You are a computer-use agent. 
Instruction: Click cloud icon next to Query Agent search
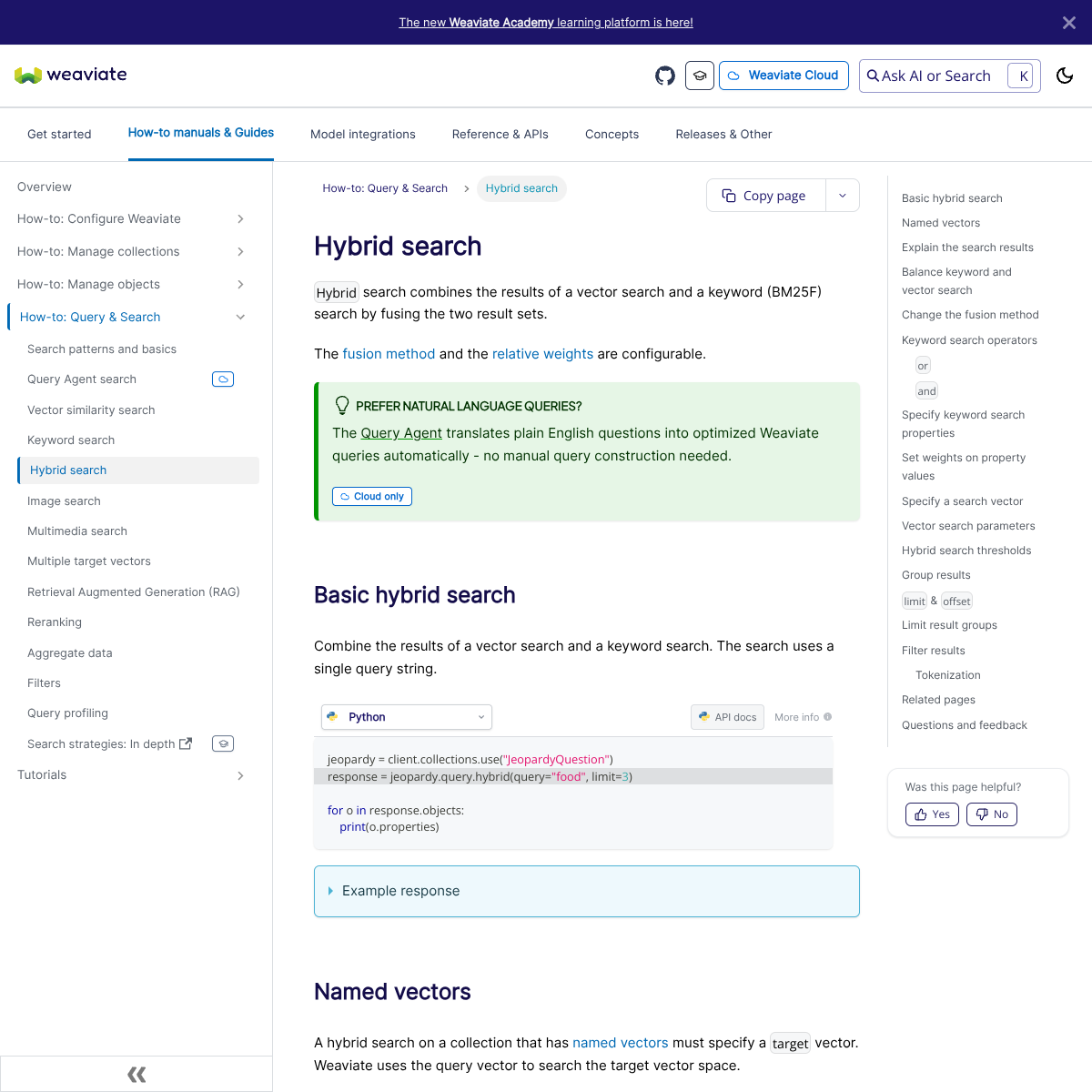click(223, 379)
